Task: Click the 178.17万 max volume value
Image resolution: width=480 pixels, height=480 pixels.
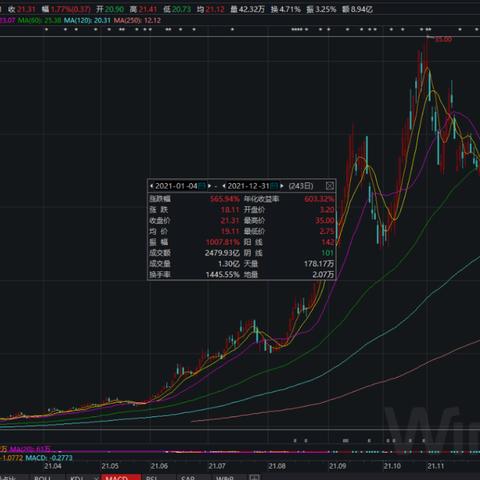Action: point(319,264)
